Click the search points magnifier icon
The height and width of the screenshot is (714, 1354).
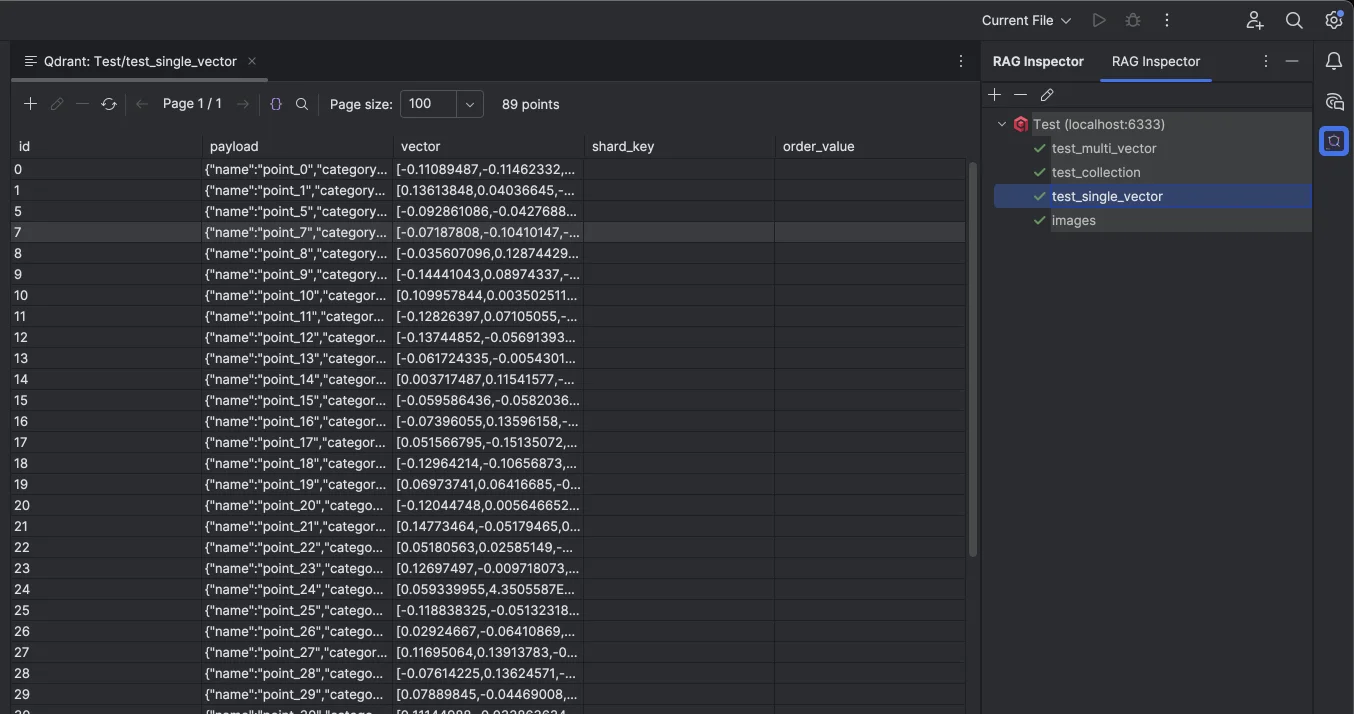(302, 104)
